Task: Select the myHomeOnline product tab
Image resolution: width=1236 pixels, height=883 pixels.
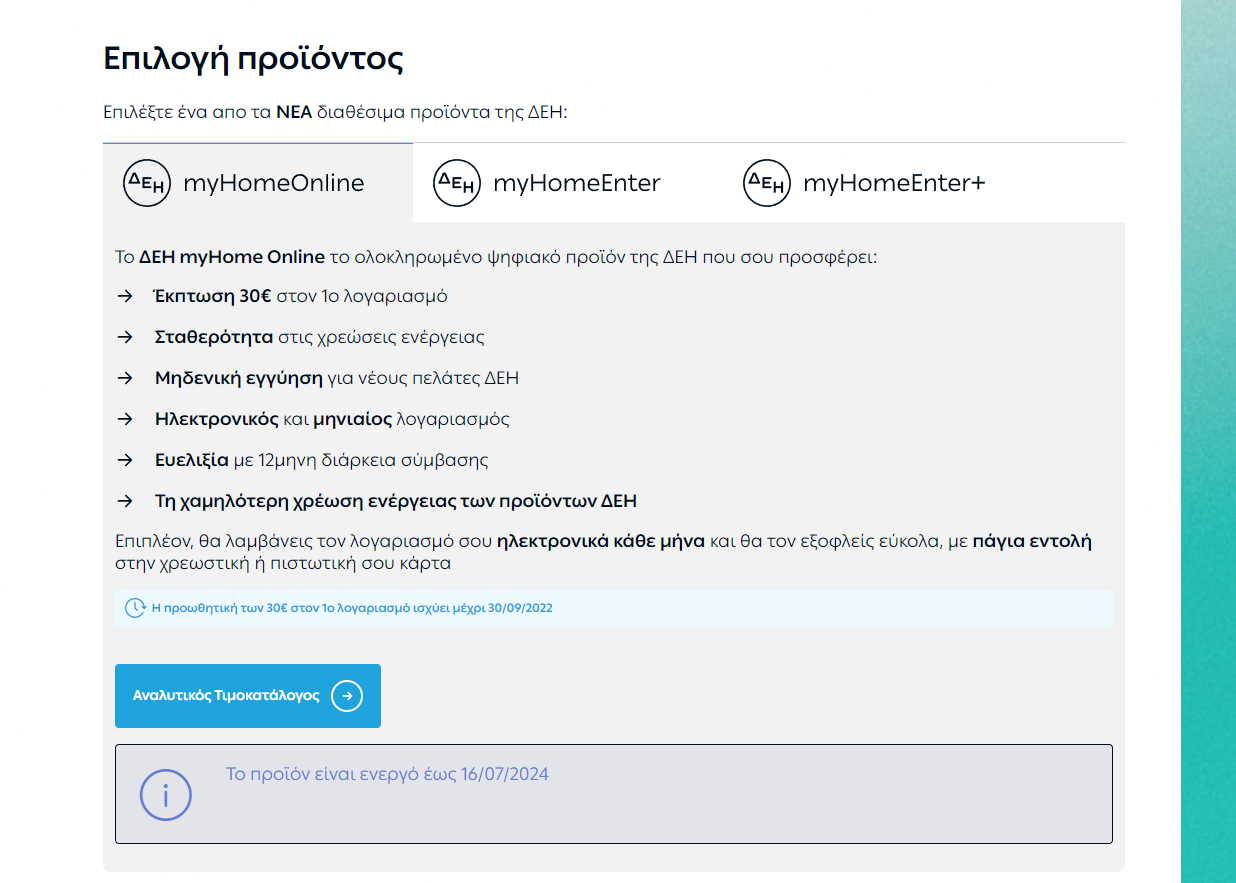Action: pyautogui.click(x=257, y=183)
